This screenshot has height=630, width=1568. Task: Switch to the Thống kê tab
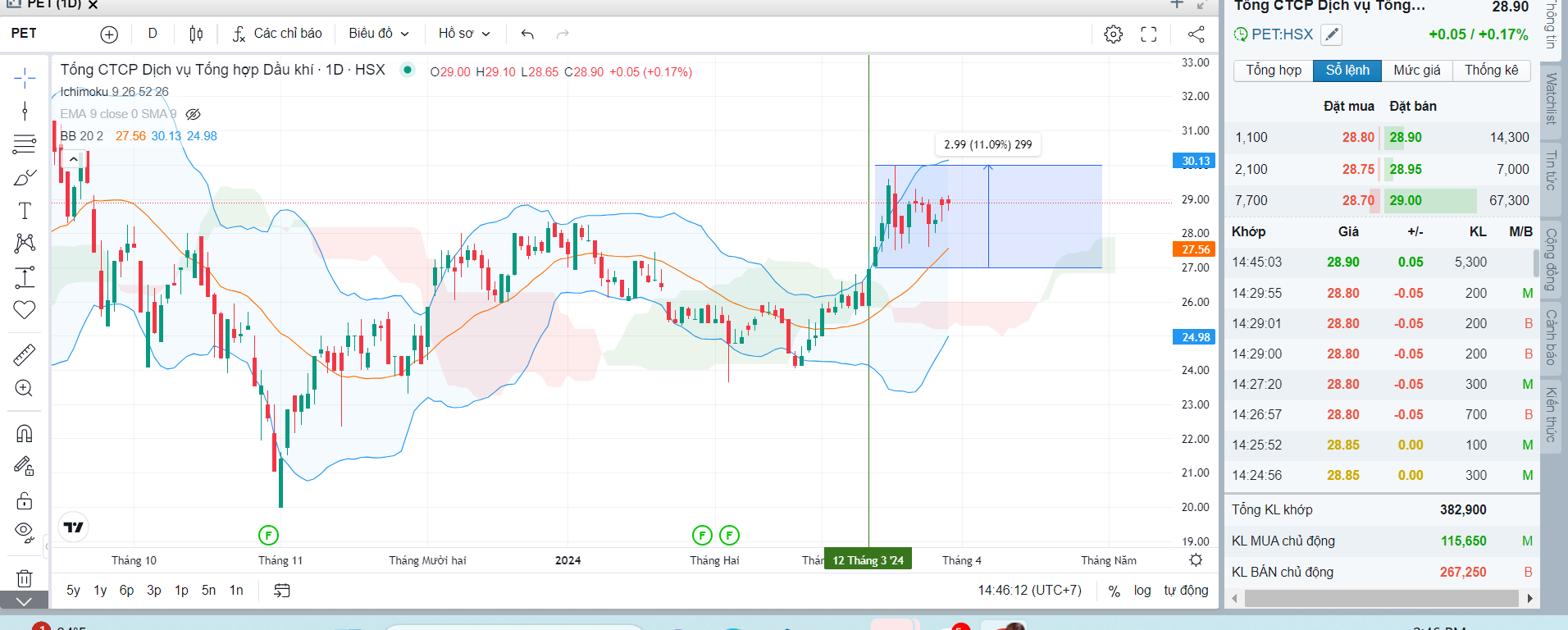tap(1492, 71)
